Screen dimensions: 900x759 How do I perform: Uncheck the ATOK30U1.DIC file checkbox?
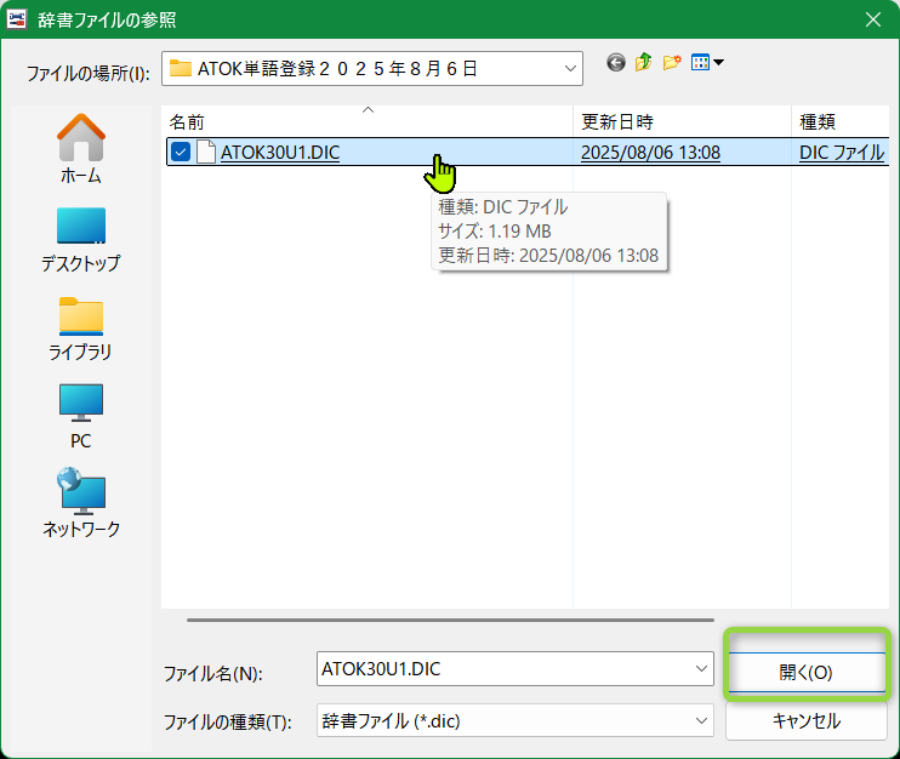[180, 152]
